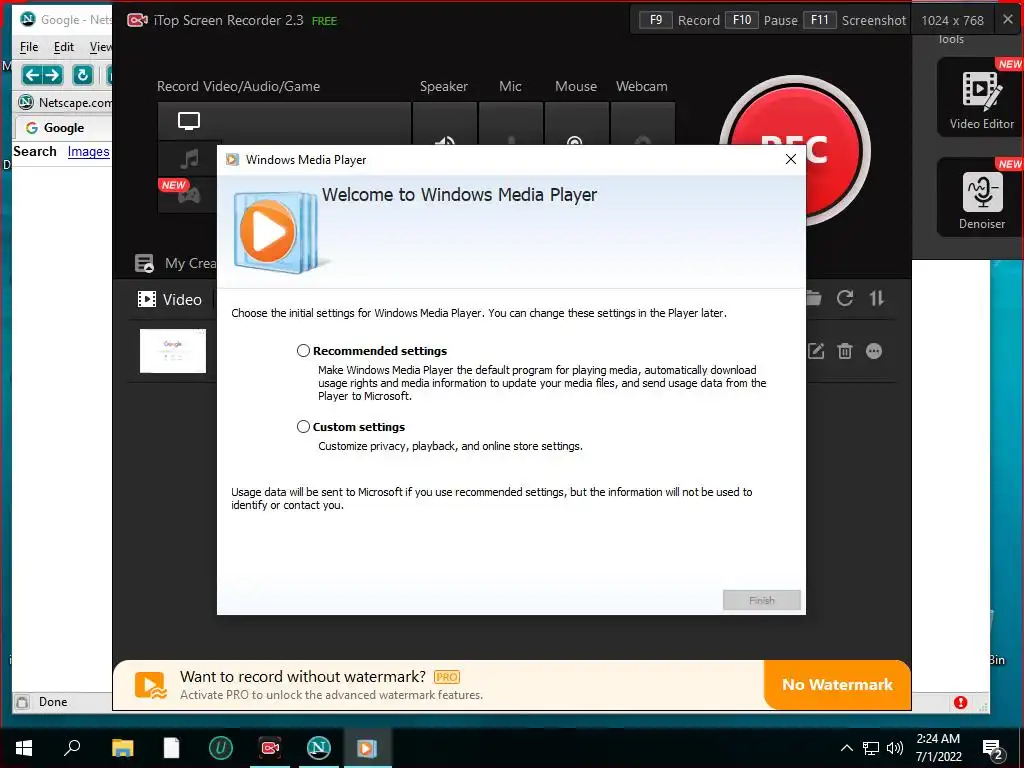Open the File menu in Netscape

pos(29,47)
